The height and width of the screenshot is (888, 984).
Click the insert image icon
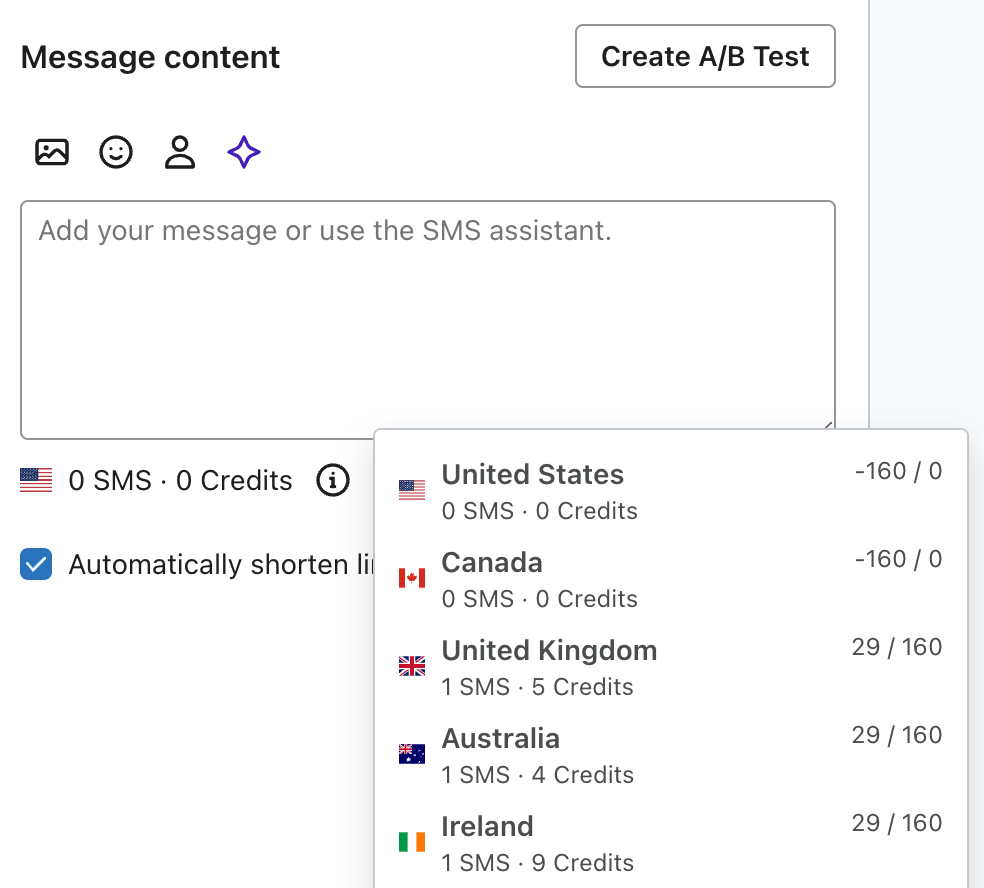click(x=52, y=152)
